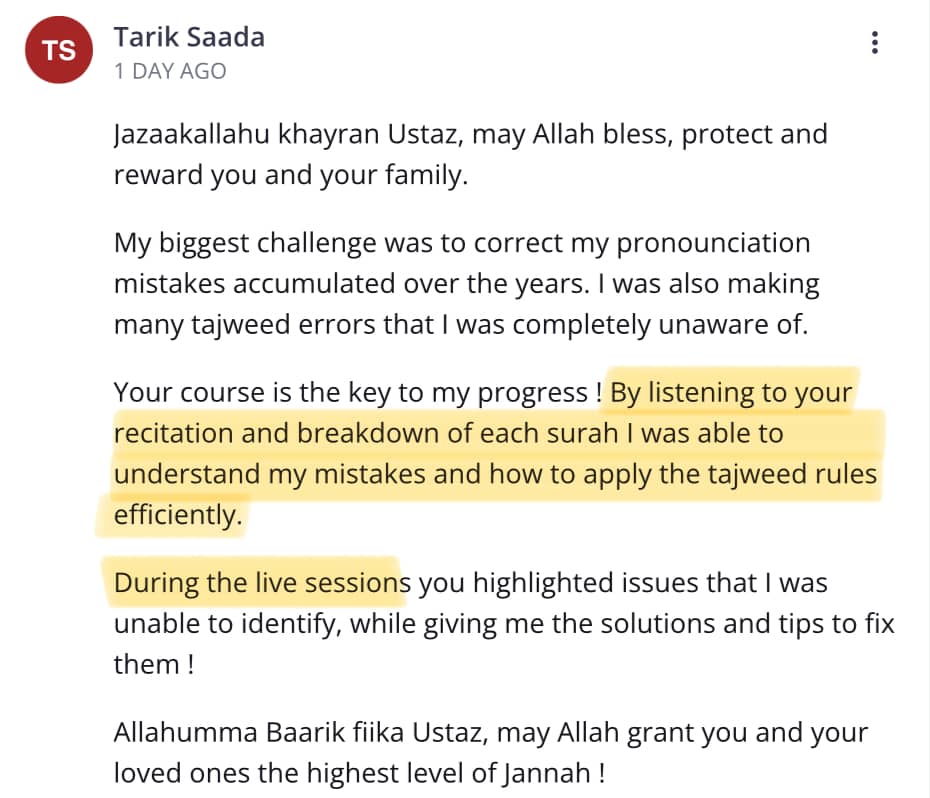The image size is (930, 798).
Task: Click highlighted line "recitation and breakdown of each surah"
Action: pyautogui.click(x=448, y=434)
